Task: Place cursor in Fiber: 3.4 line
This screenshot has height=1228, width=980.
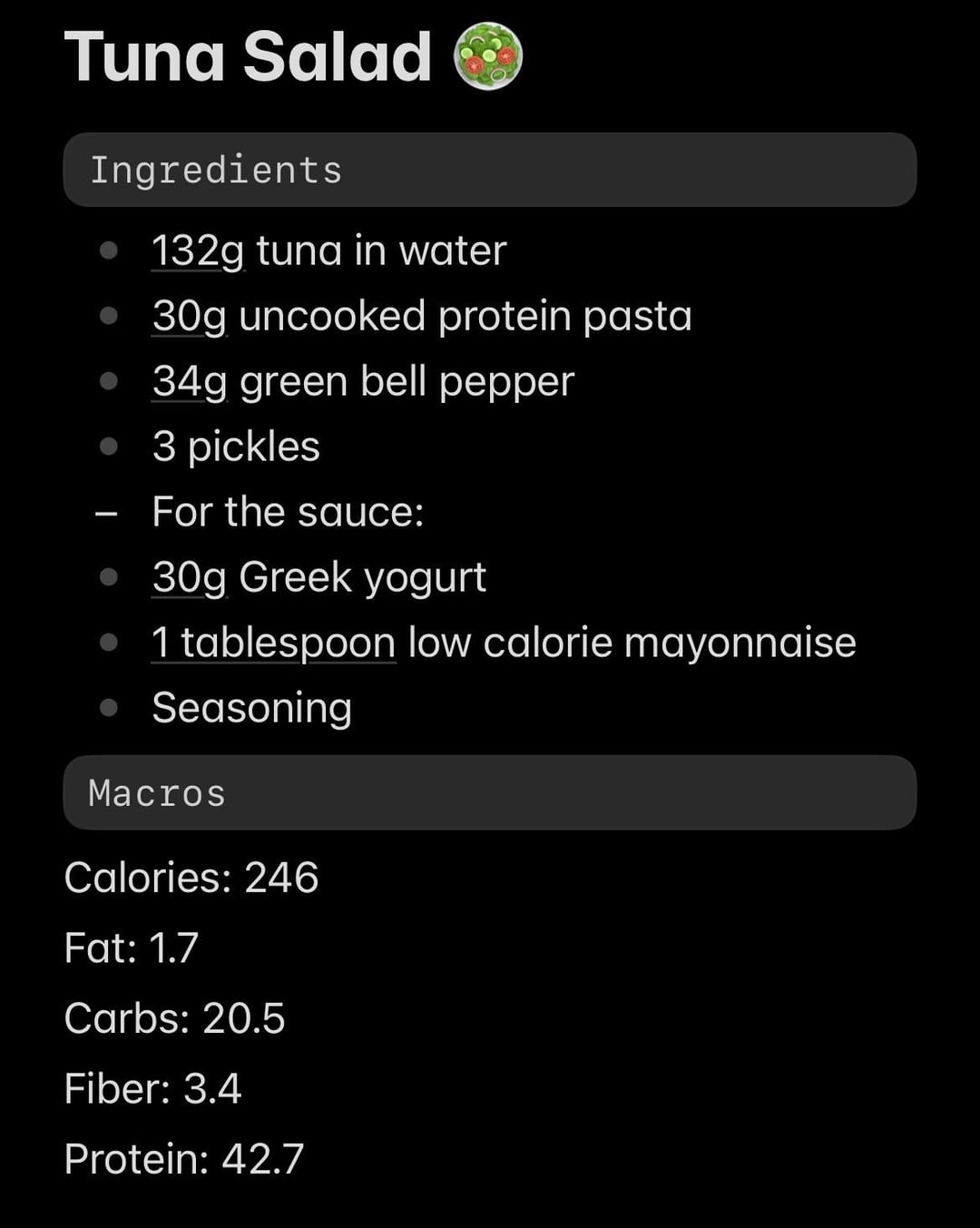Action: [152, 1088]
